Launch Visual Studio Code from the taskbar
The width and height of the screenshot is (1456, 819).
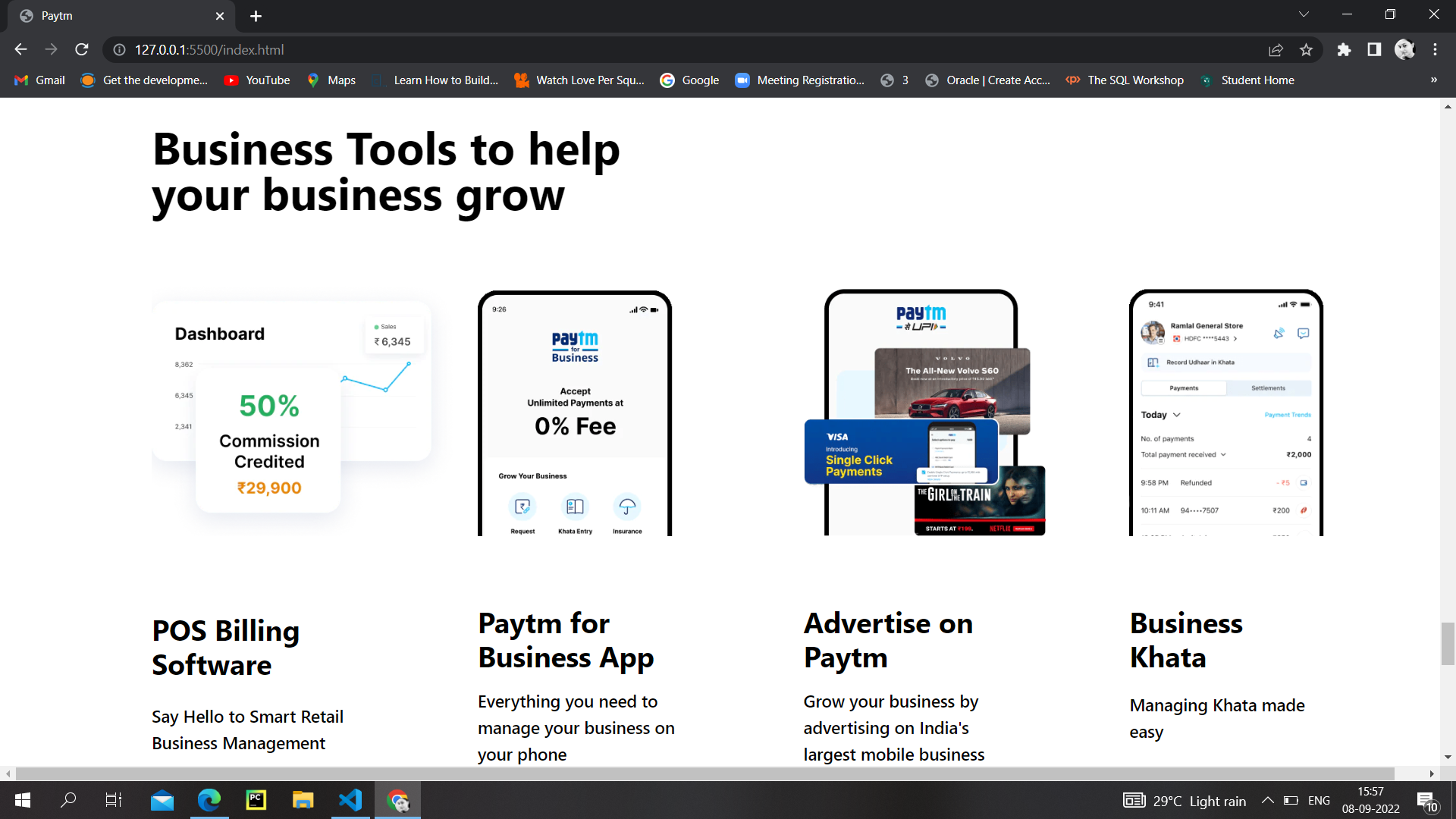pyautogui.click(x=350, y=800)
